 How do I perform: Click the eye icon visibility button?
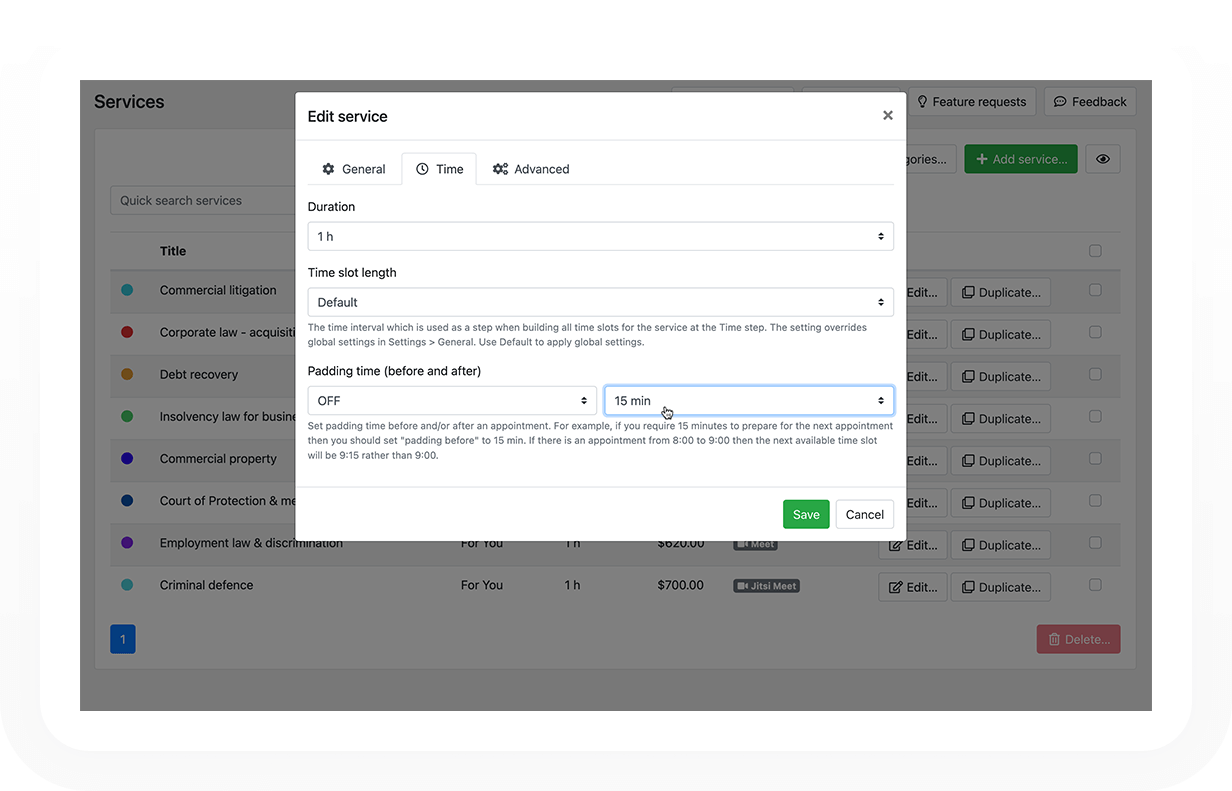click(1102, 159)
